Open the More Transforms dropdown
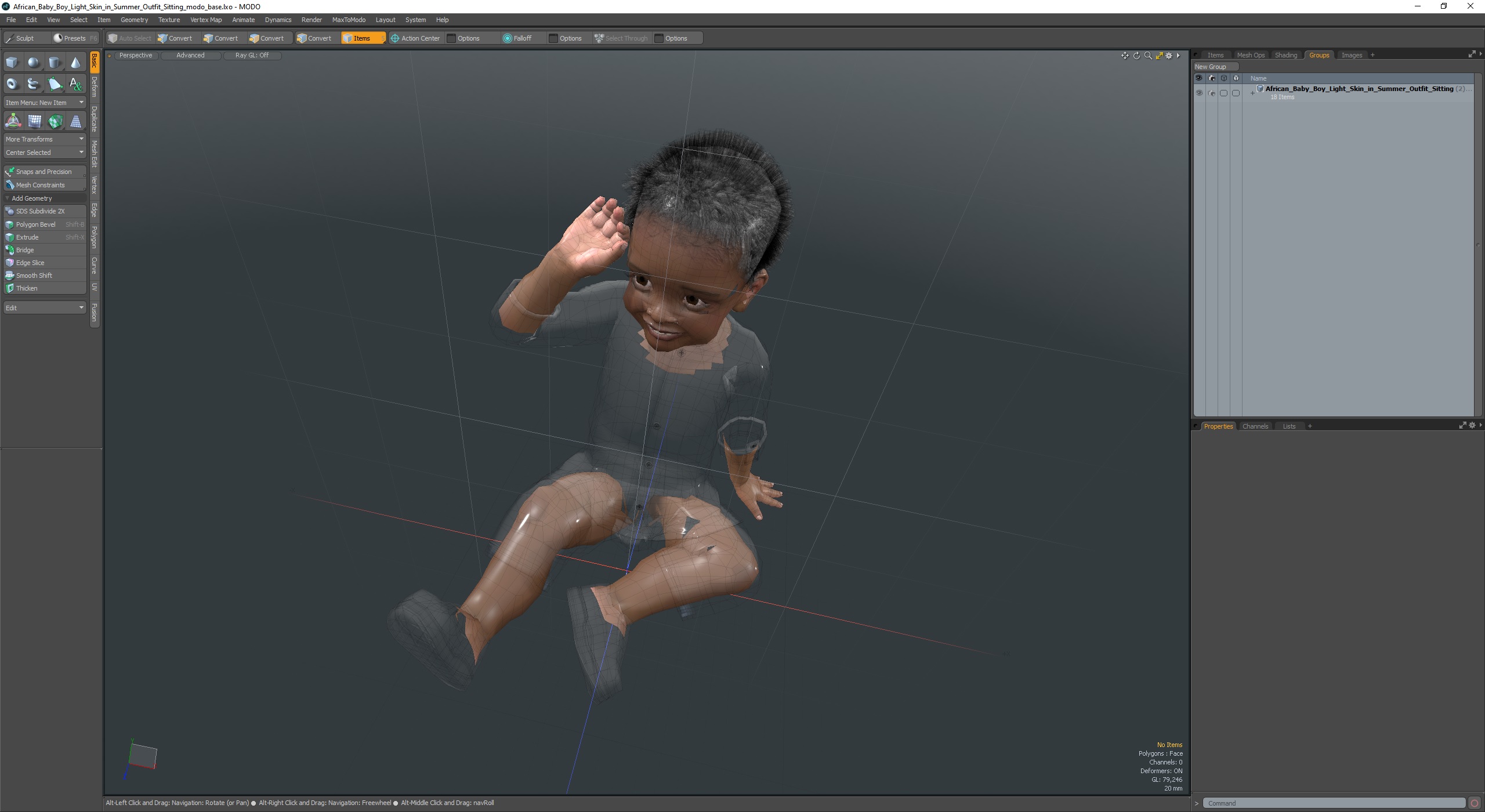The height and width of the screenshot is (812, 1485). click(45, 139)
